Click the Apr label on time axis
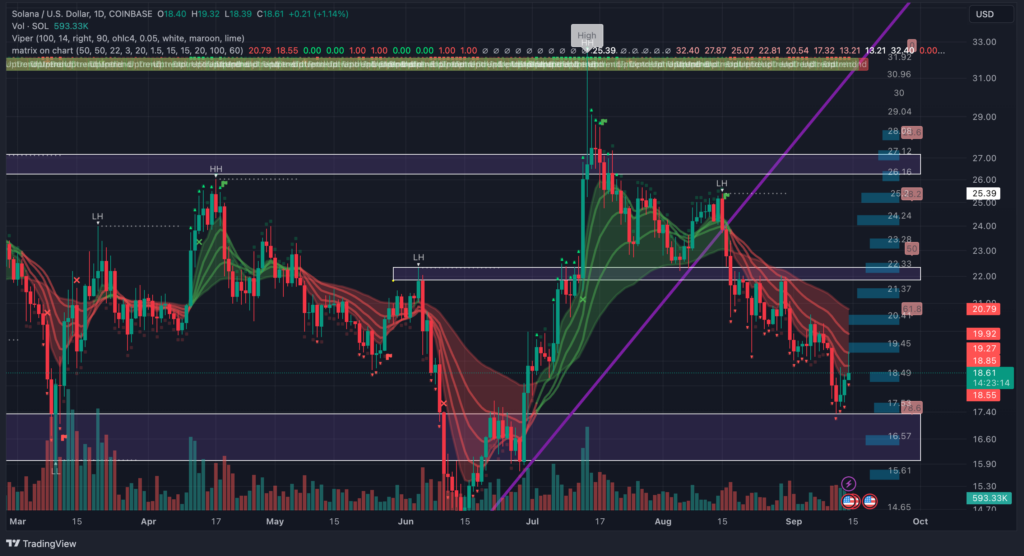1024x556 pixels. (x=148, y=521)
